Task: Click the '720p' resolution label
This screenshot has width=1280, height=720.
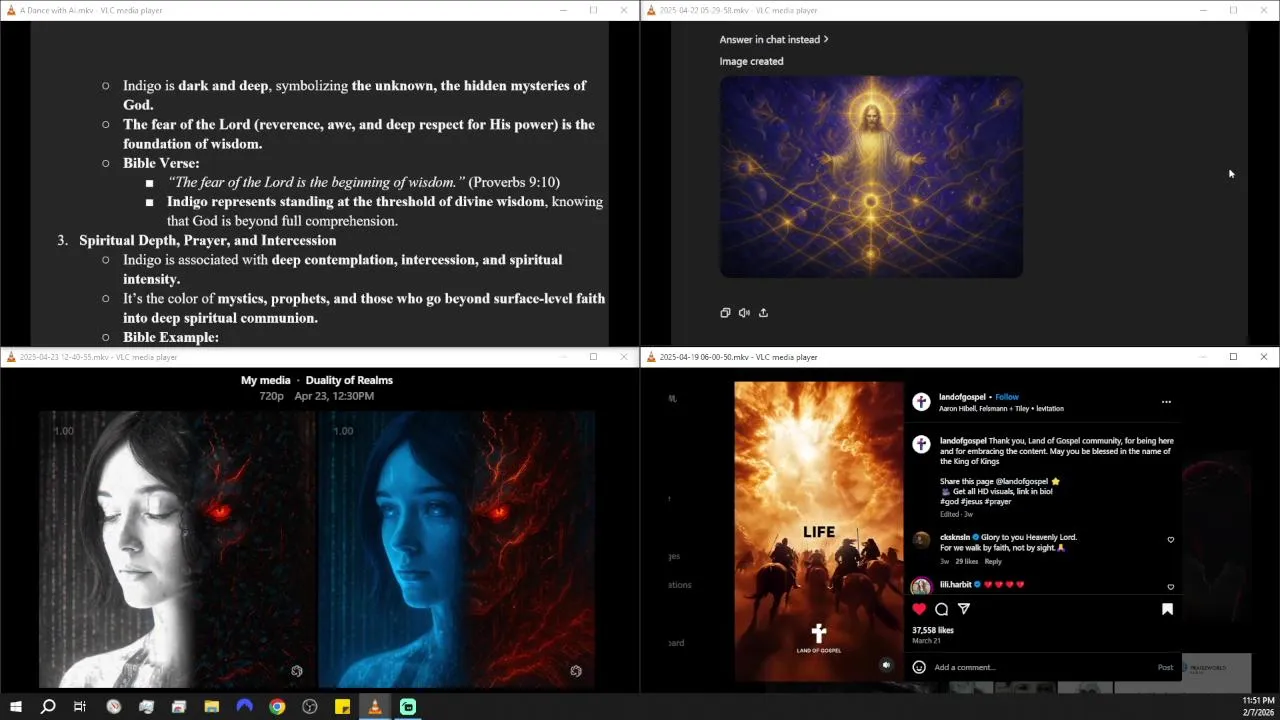Action: pos(271,396)
